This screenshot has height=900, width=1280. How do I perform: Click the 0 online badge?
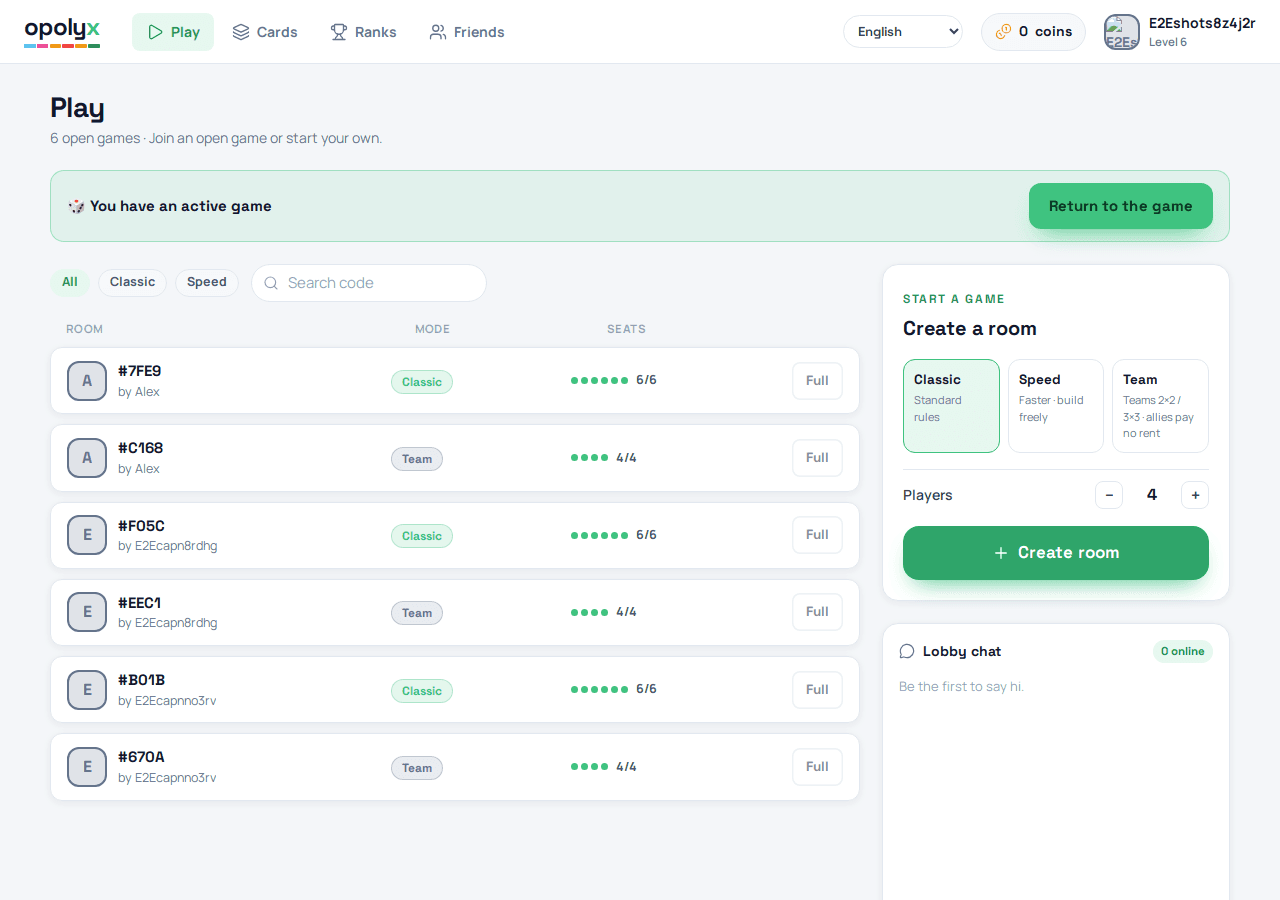(x=1182, y=651)
